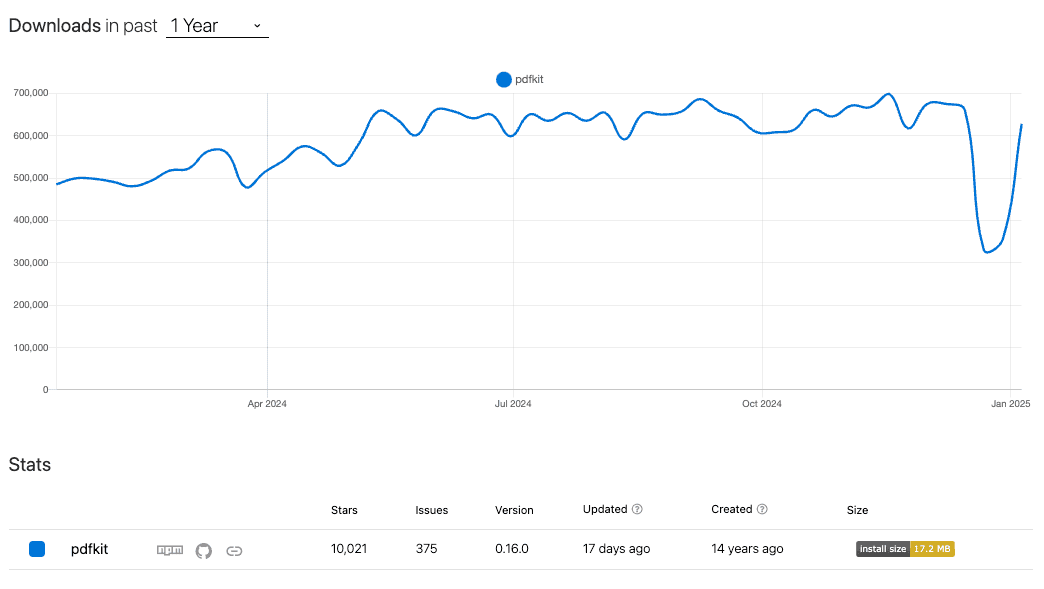Click the chevron next to '1 Year'
This screenshot has width=1044, height=589.
pos(258,26)
